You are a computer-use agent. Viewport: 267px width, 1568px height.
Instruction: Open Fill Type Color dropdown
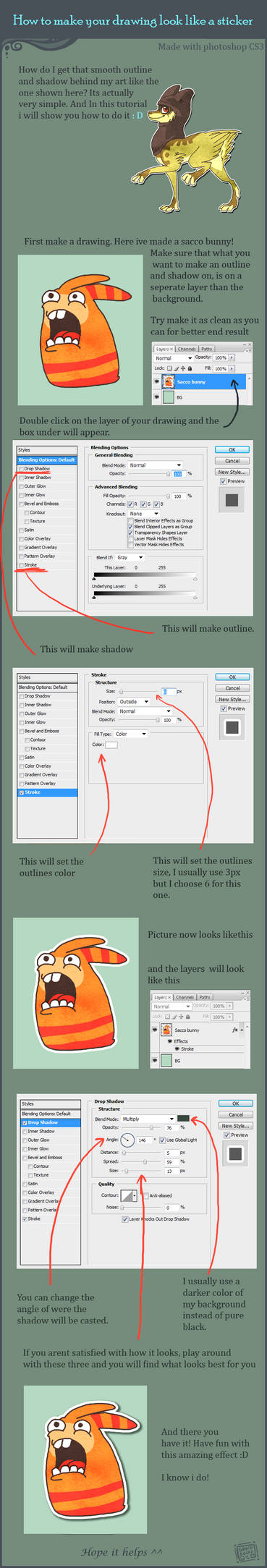click(130, 734)
